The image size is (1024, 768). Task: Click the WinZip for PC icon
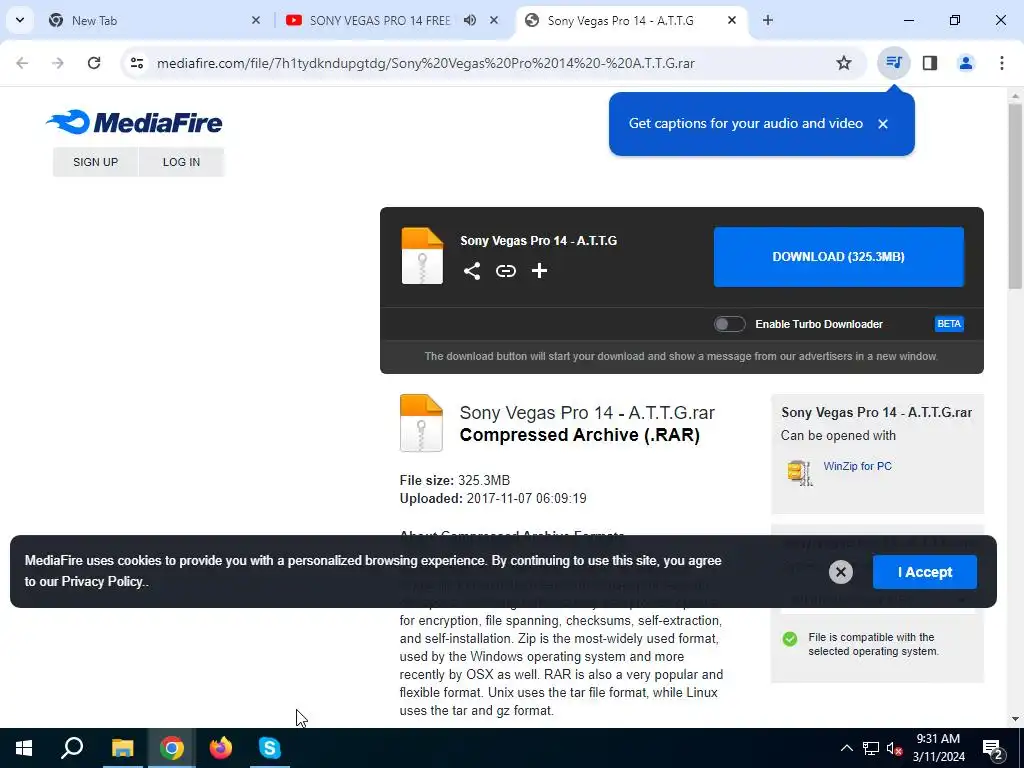coord(800,472)
